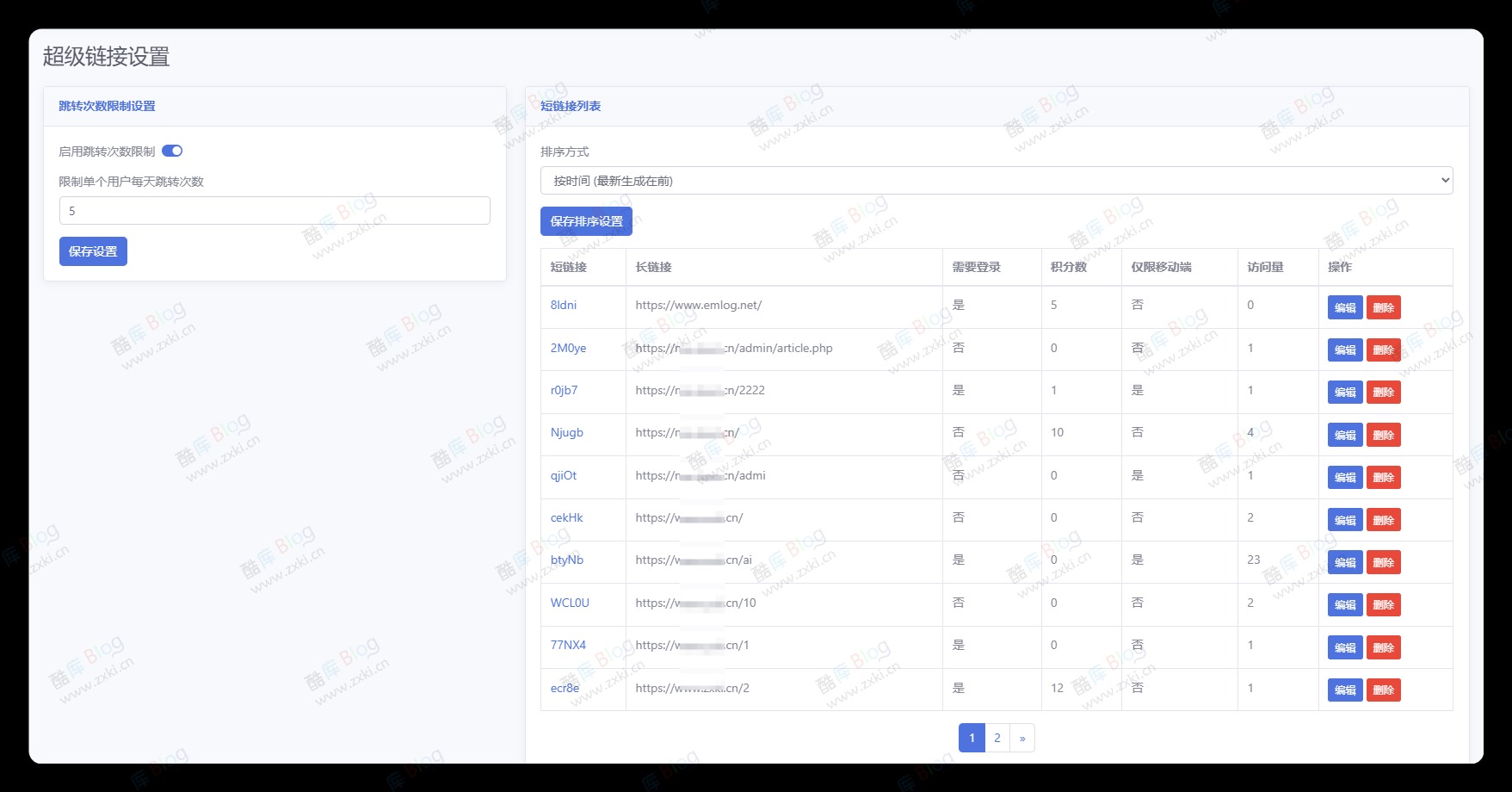Delete the btyNb short link entry
Screen dimensions: 1512x792
pyautogui.click(x=1383, y=562)
